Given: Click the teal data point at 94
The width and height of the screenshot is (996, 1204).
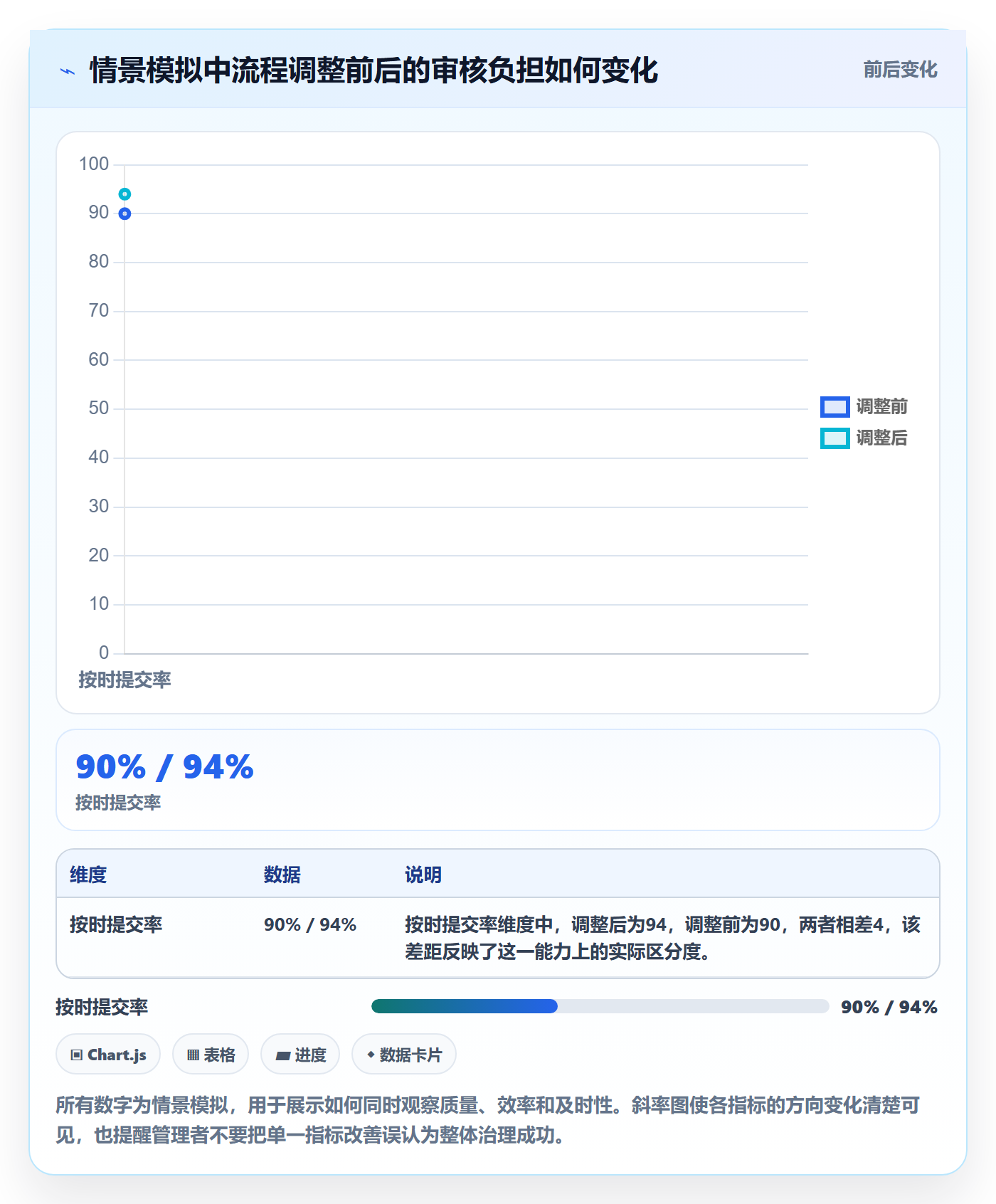Looking at the screenshot, I should pyautogui.click(x=124, y=194).
